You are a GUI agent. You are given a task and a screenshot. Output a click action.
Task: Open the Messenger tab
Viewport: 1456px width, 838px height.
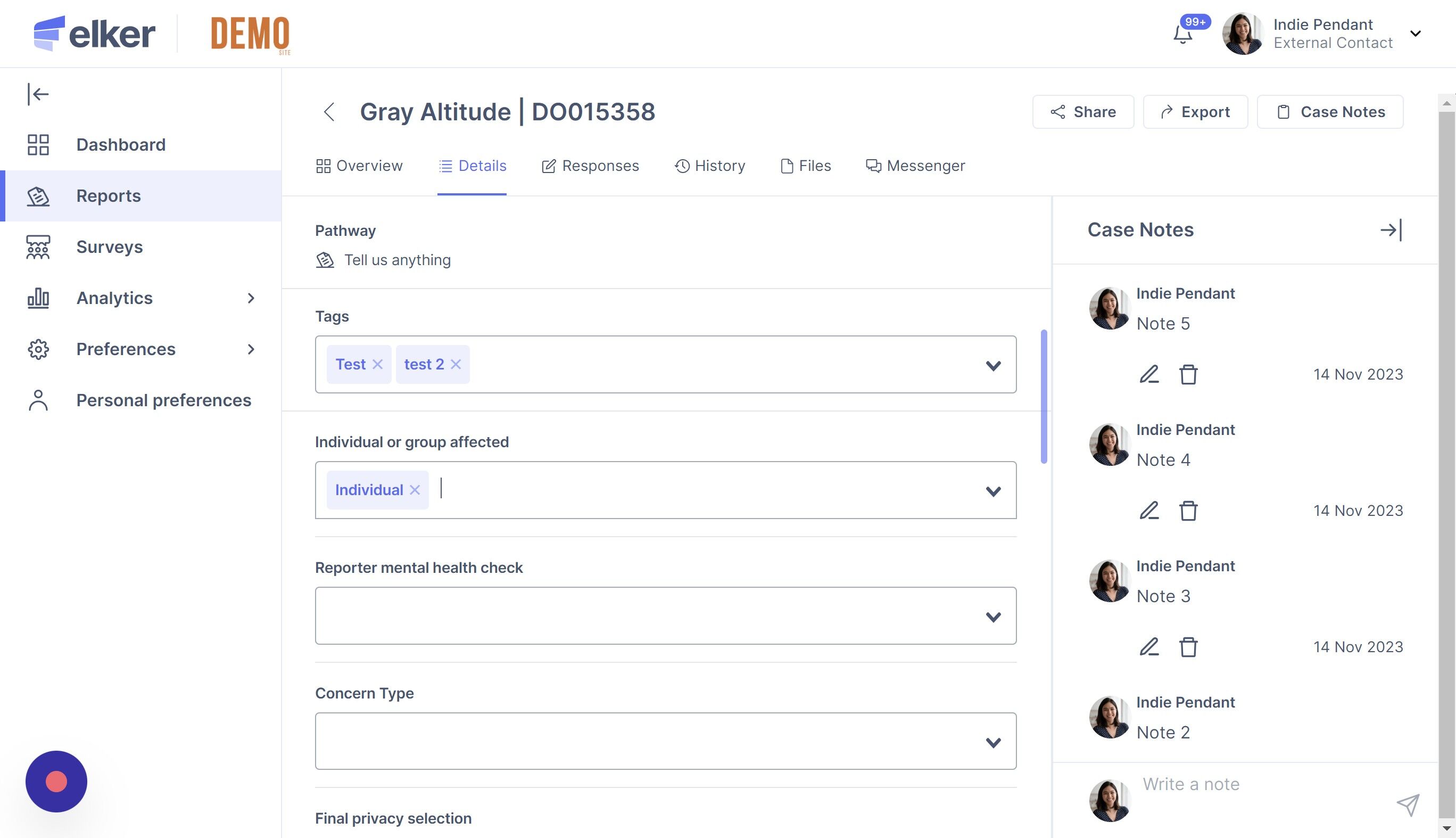915,166
